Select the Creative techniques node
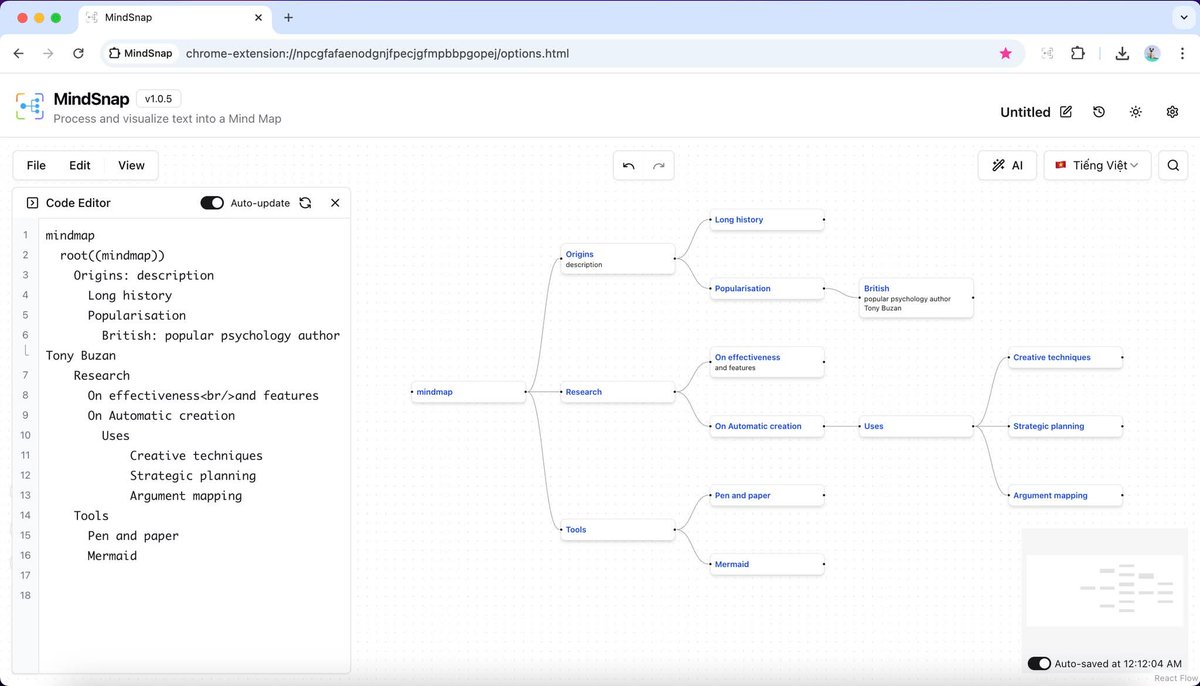 click(1065, 357)
